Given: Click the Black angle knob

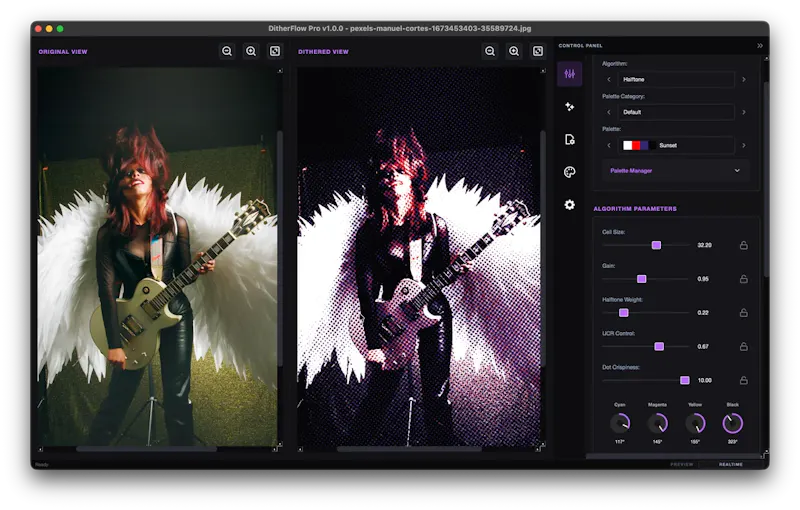Looking at the screenshot, I should tap(733, 423).
